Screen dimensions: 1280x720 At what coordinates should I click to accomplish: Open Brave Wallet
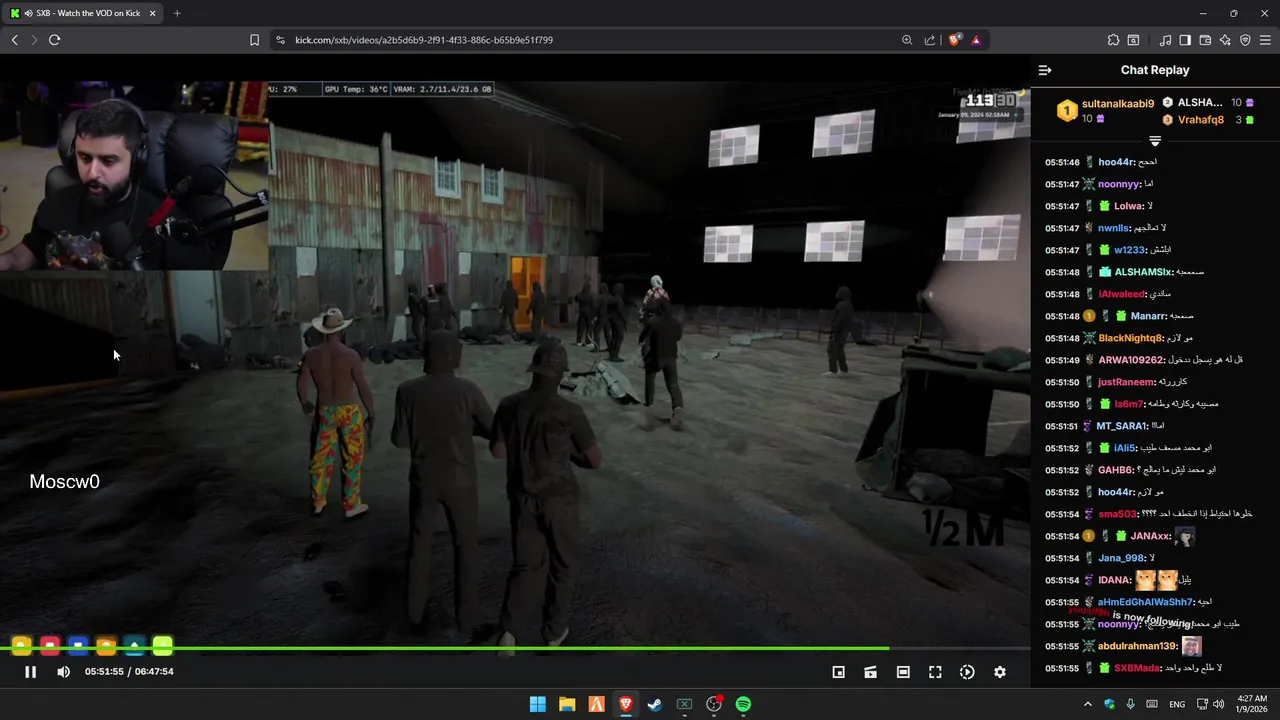point(1205,40)
